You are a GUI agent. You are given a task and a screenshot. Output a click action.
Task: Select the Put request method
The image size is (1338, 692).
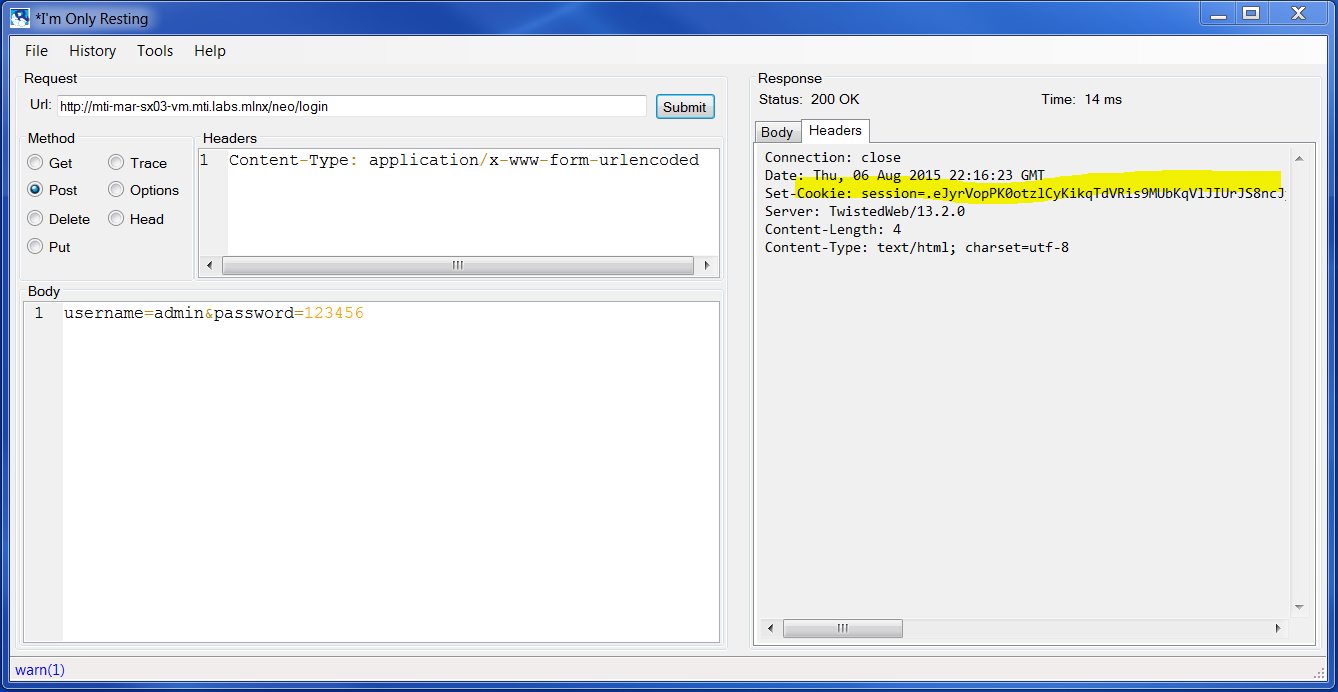point(34,246)
